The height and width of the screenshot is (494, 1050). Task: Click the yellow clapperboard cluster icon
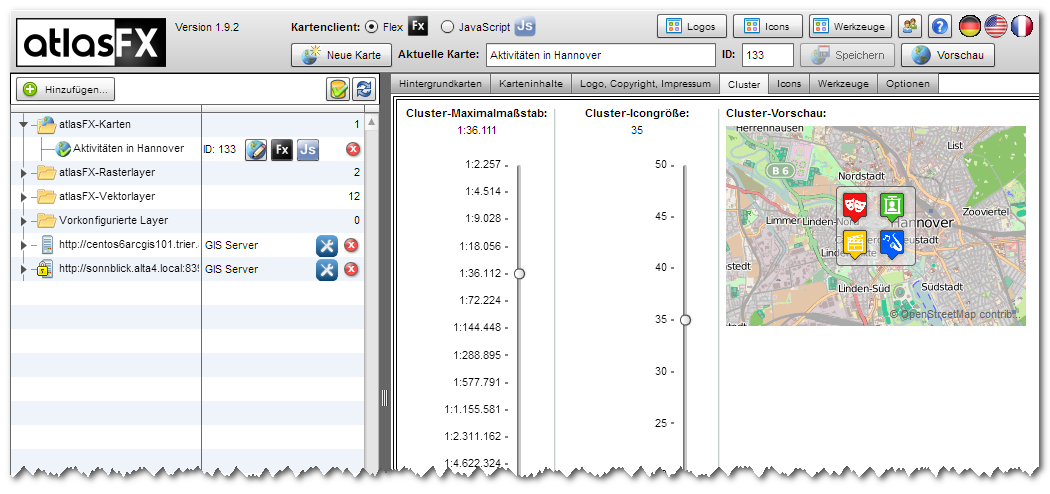tap(855, 243)
